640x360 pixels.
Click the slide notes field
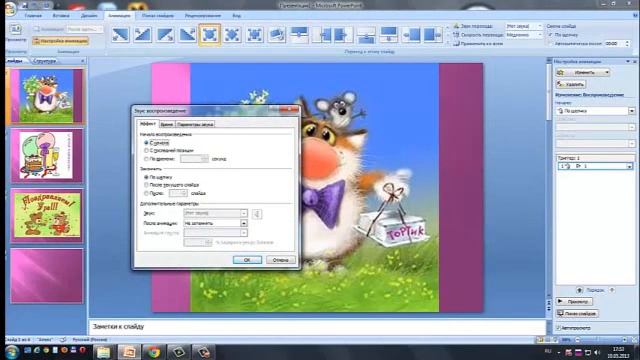317,327
